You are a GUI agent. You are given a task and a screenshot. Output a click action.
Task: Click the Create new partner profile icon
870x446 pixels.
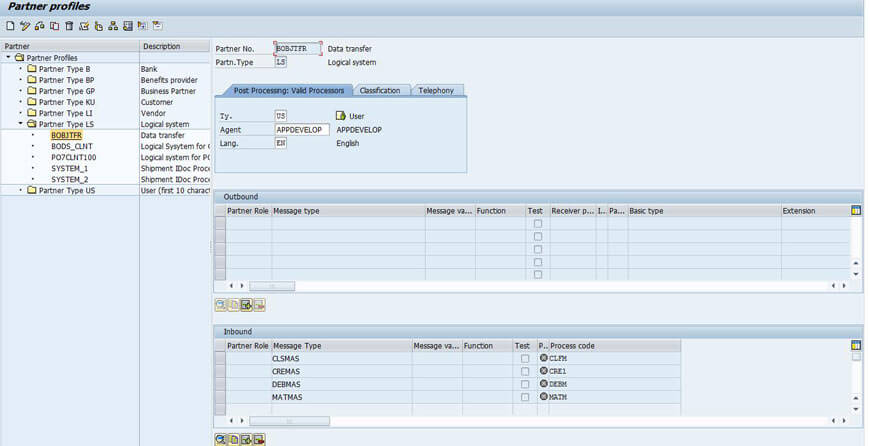(x=10, y=26)
